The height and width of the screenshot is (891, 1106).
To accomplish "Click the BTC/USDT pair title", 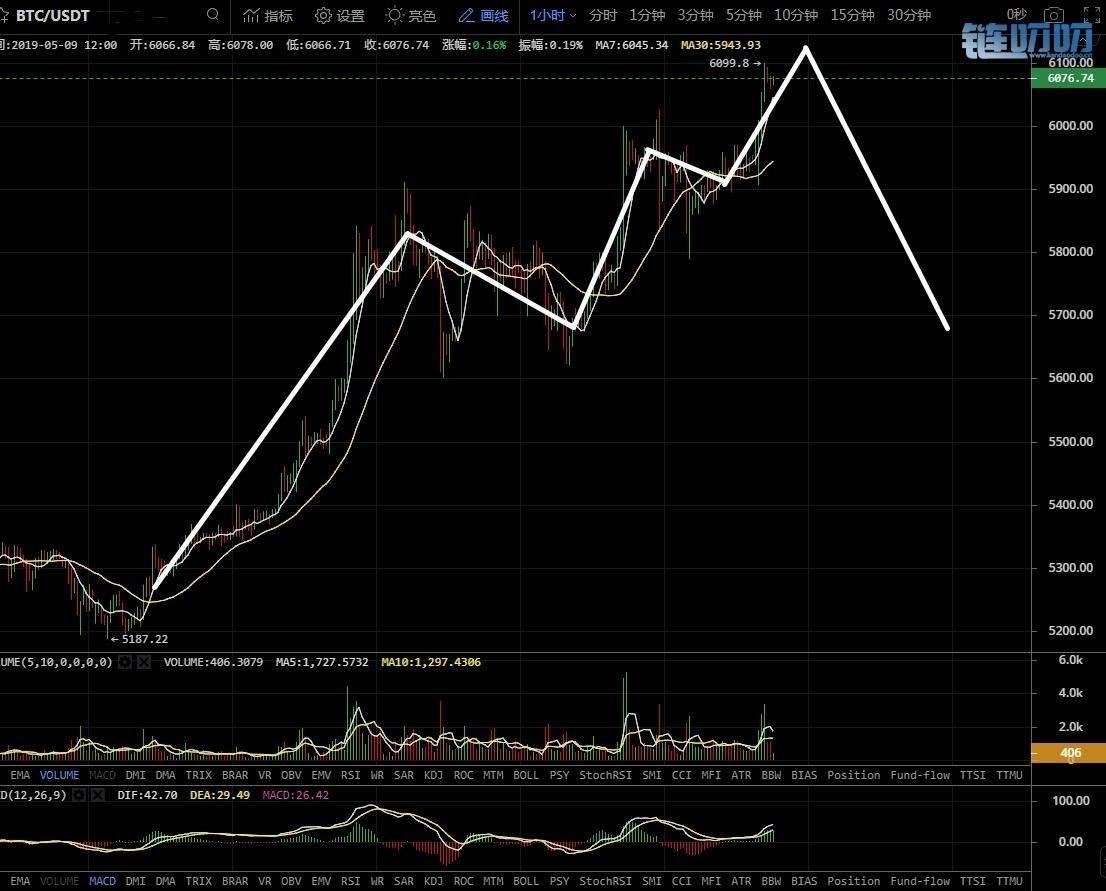I will coord(53,15).
